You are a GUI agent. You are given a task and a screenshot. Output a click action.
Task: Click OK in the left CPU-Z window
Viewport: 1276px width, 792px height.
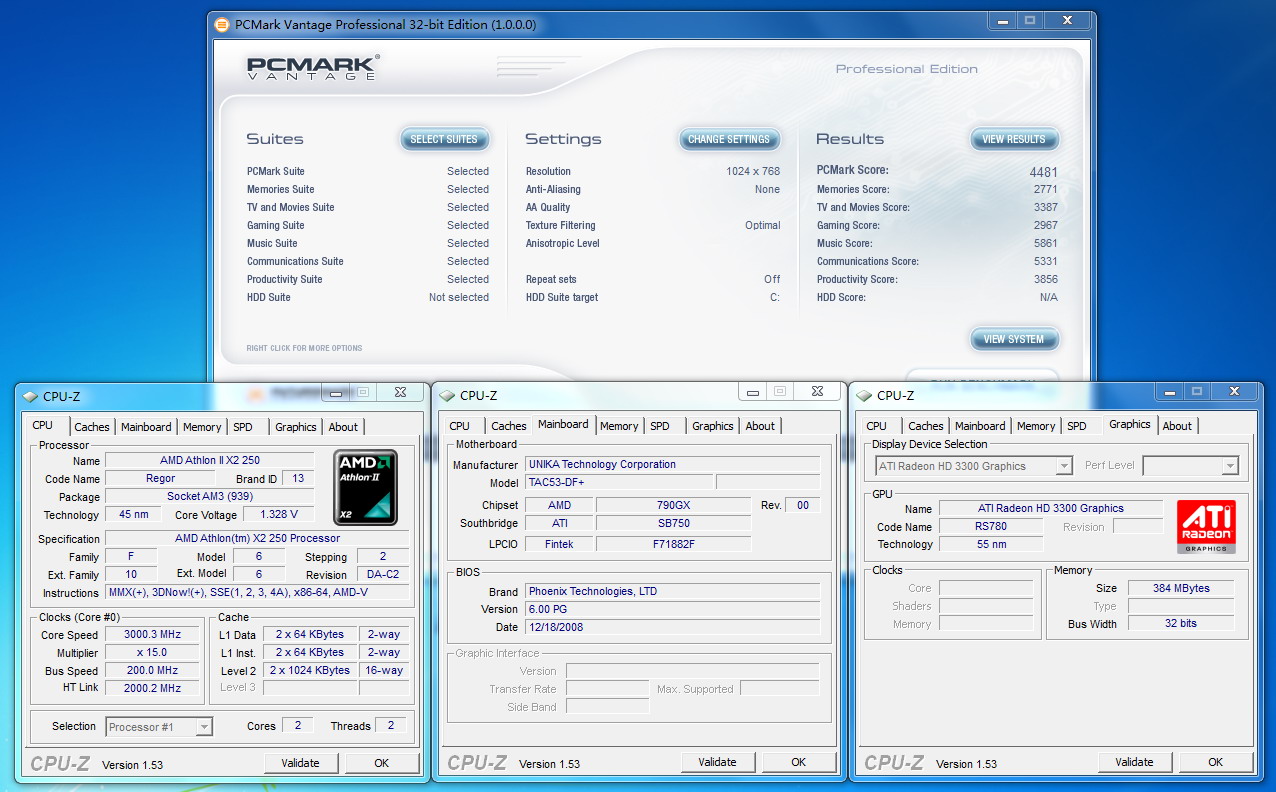click(x=382, y=763)
